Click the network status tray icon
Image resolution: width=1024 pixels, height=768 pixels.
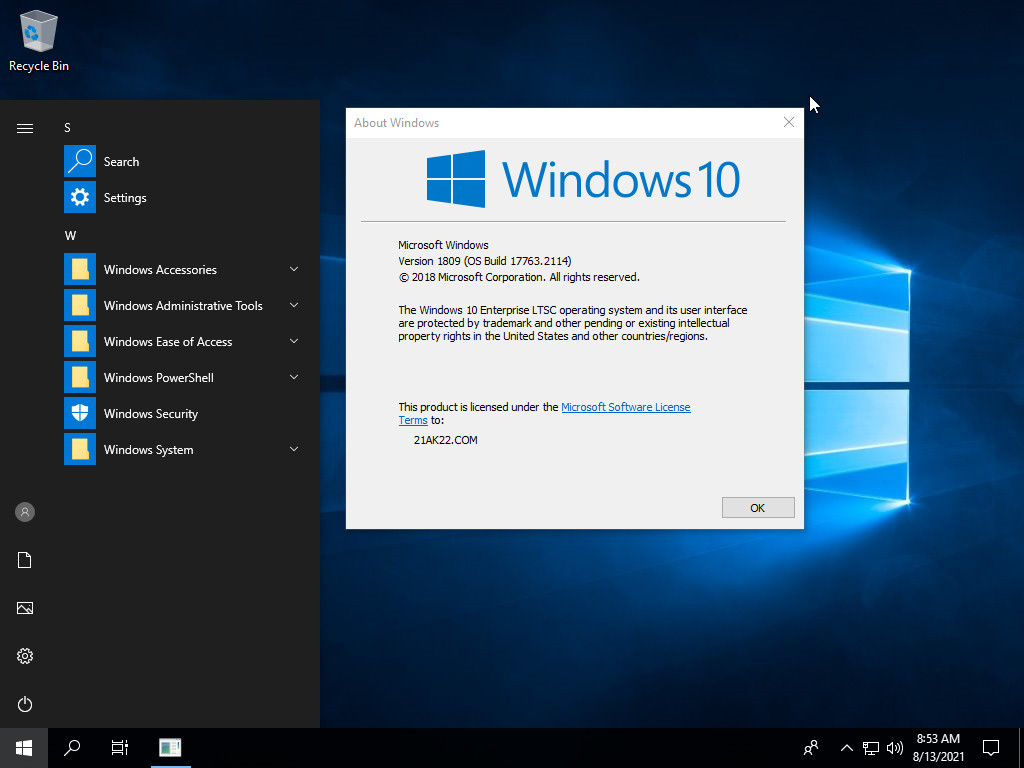[871, 748]
